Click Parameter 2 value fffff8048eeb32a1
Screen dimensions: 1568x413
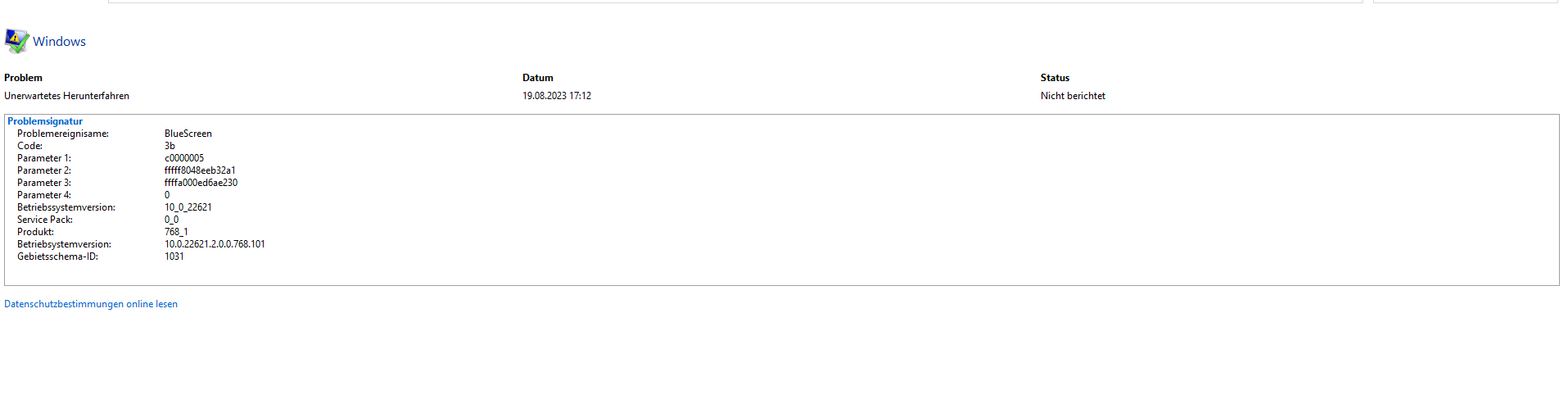click(200, 170)
